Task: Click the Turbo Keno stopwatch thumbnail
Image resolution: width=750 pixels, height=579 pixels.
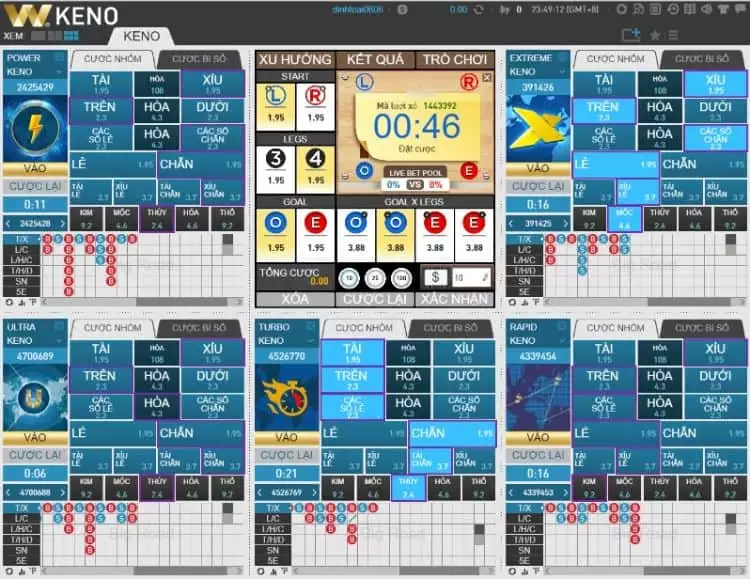Action: [287, 397]
